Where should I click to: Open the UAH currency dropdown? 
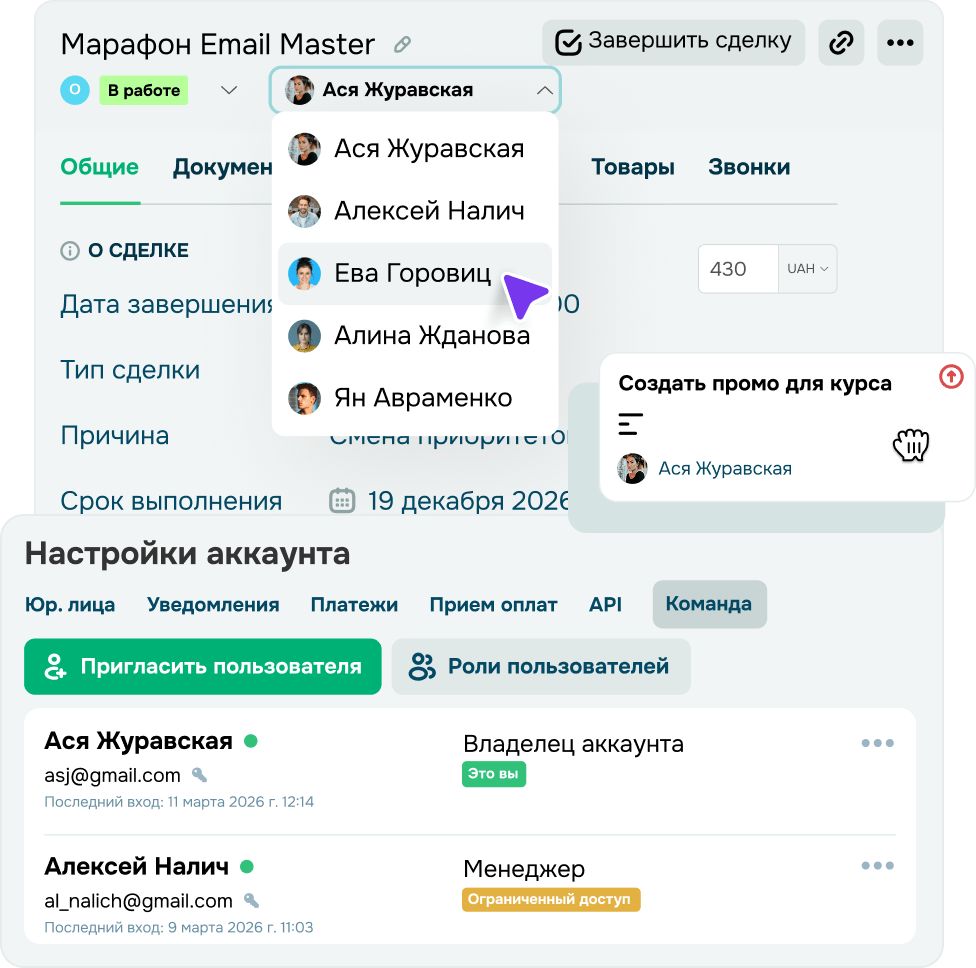click(807, 268)
